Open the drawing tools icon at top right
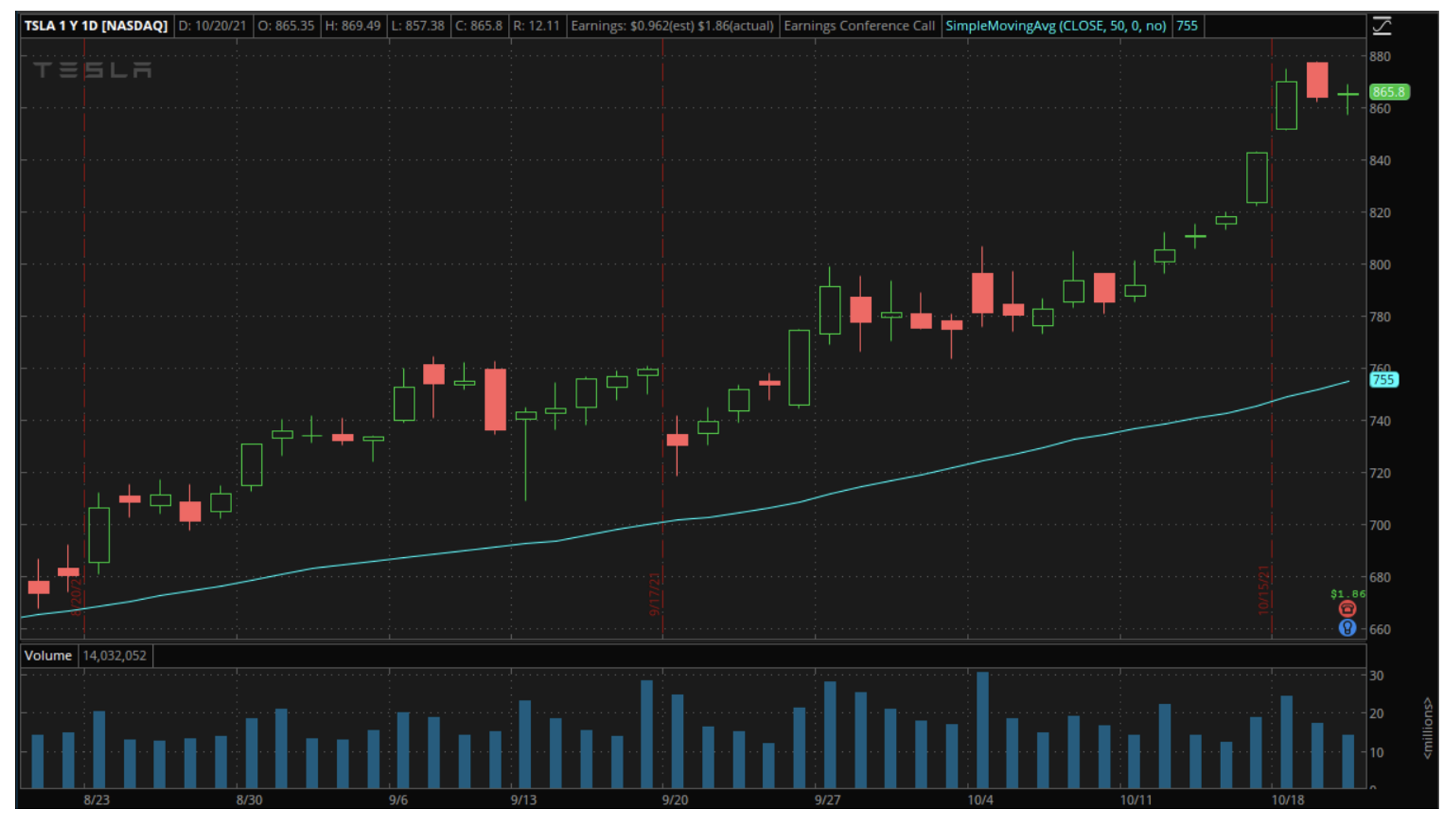This screenshot has height=822, width=1456. click(1381, 26)
